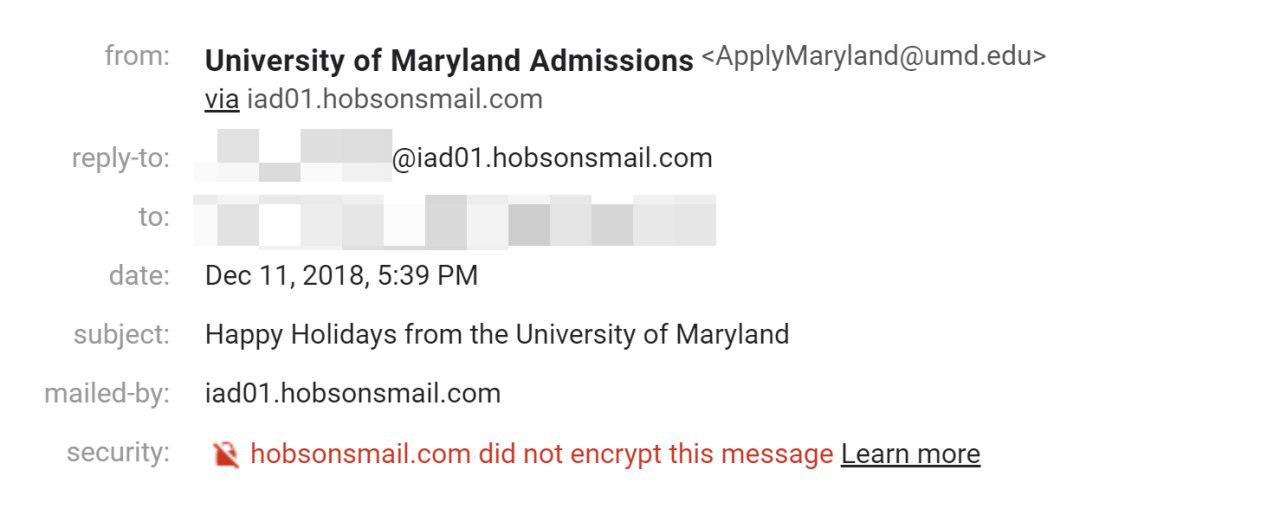The image size is (1280, 515).
Task: Click the "to:" field label
Action: tap(154, 217)
